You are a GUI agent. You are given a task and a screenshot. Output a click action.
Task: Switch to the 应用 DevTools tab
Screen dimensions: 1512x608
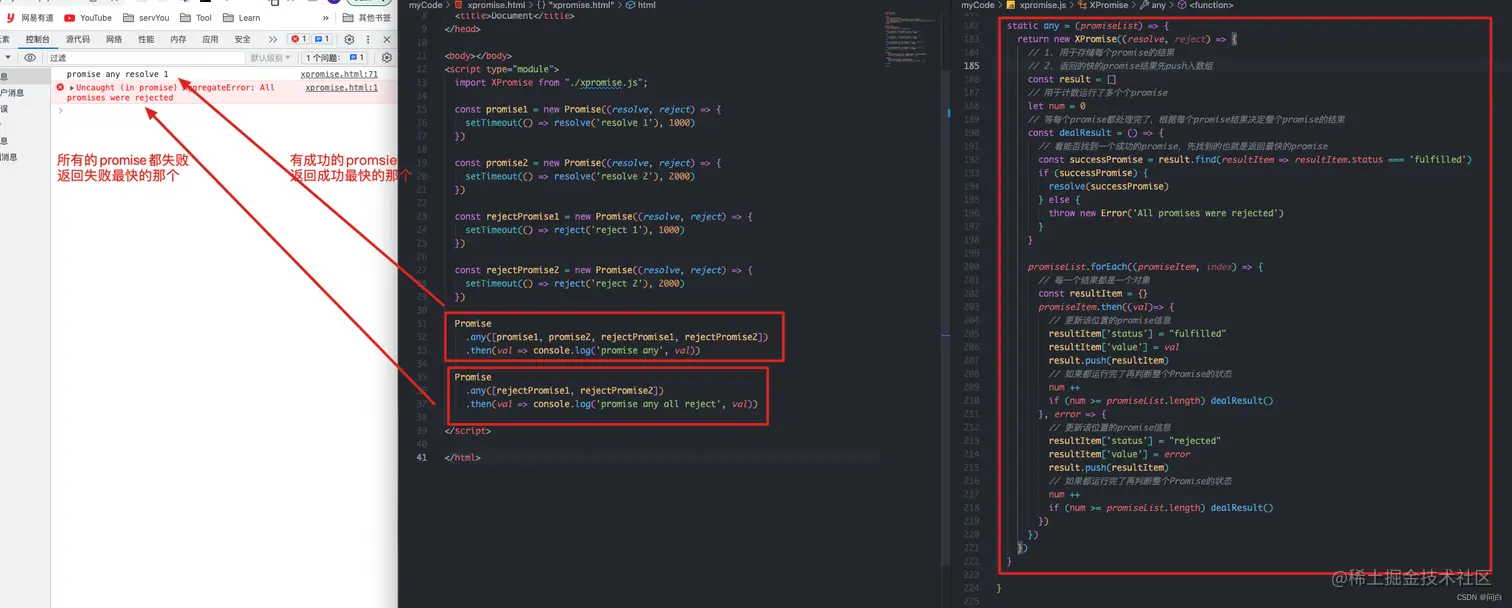pyautogui.click(x=210, y=39)
